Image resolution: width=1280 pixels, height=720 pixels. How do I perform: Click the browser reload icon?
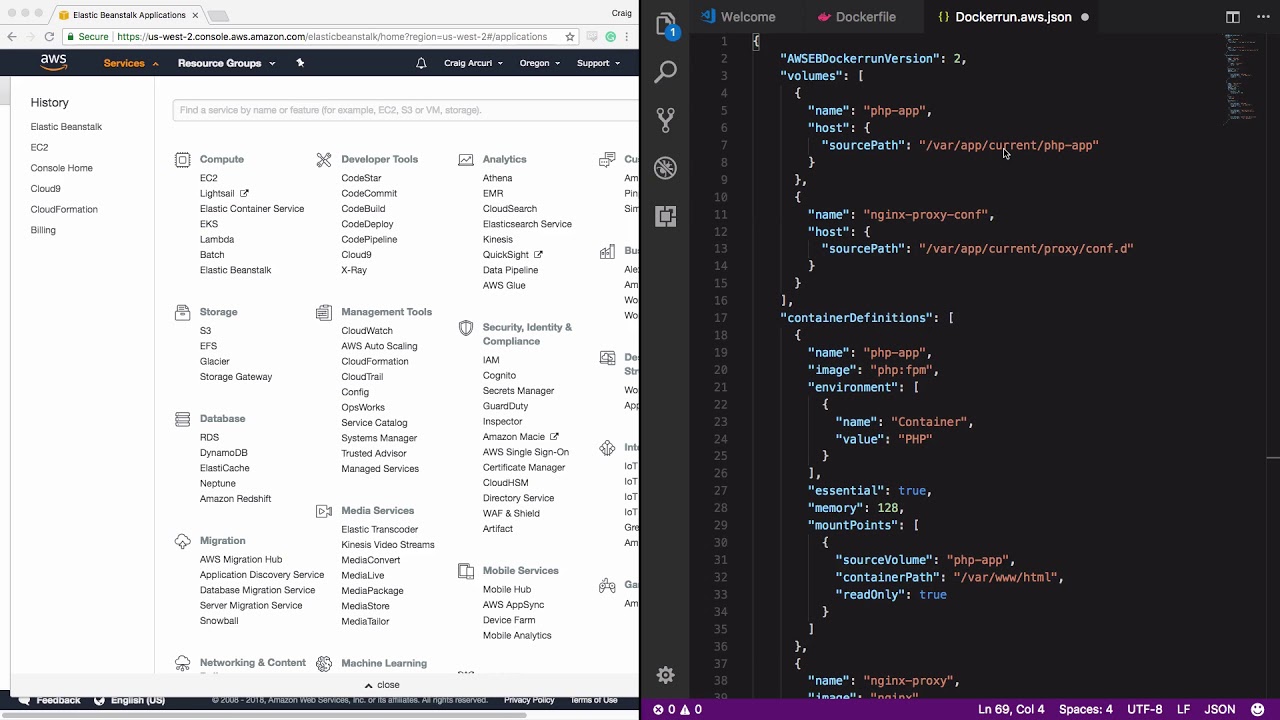(x=51, y=37)
